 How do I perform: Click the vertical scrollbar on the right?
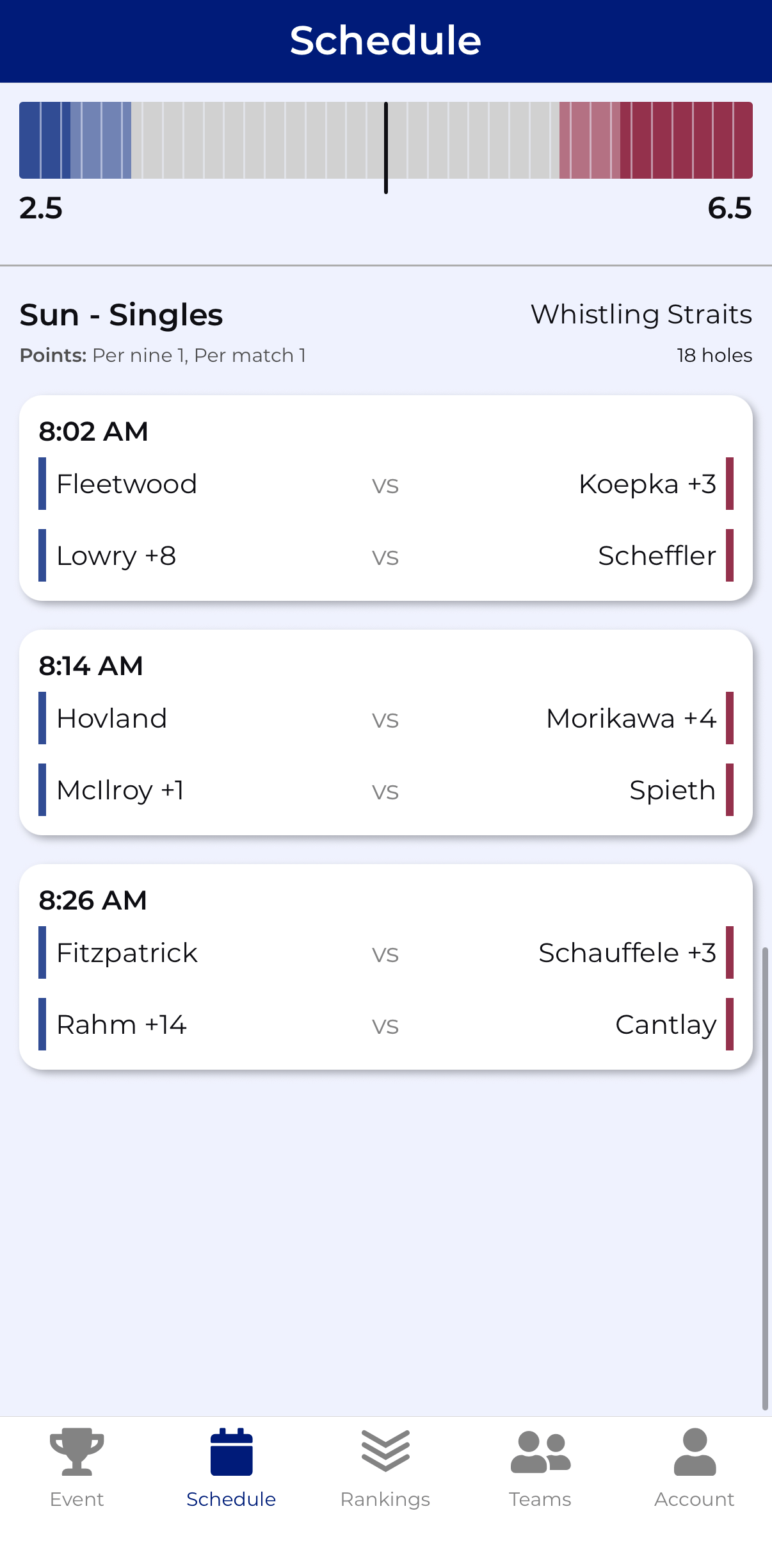tap(764, 1179)
